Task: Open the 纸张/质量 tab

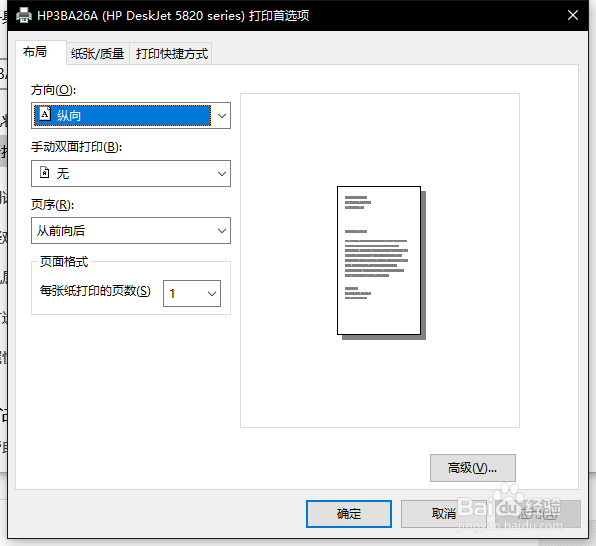Action: (98, 54)
